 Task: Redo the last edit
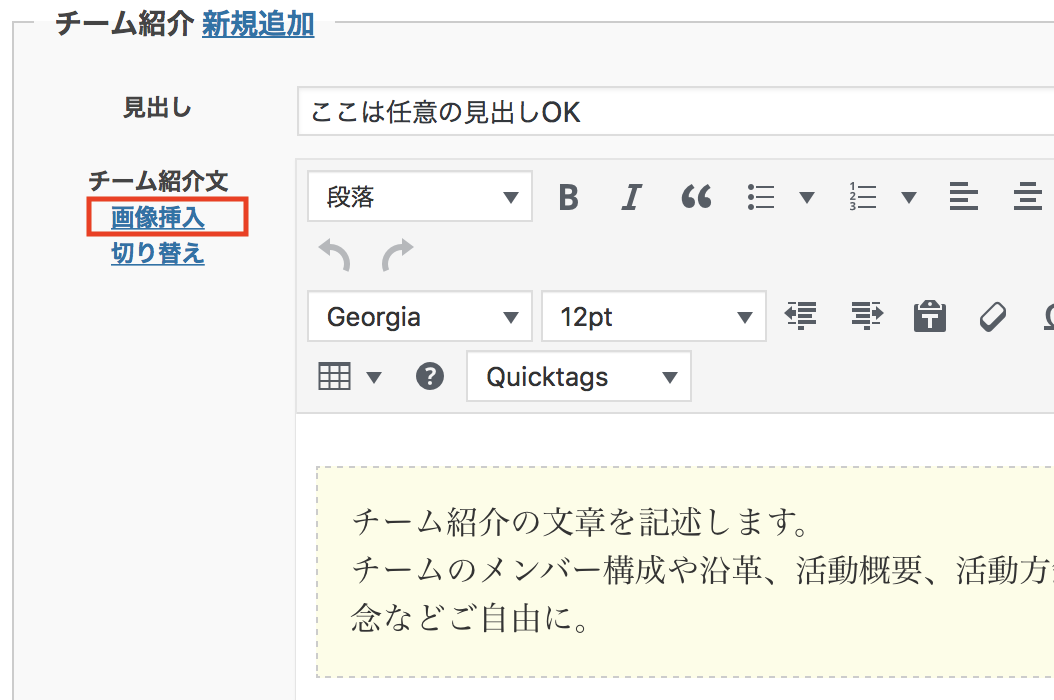pos(397,256)
